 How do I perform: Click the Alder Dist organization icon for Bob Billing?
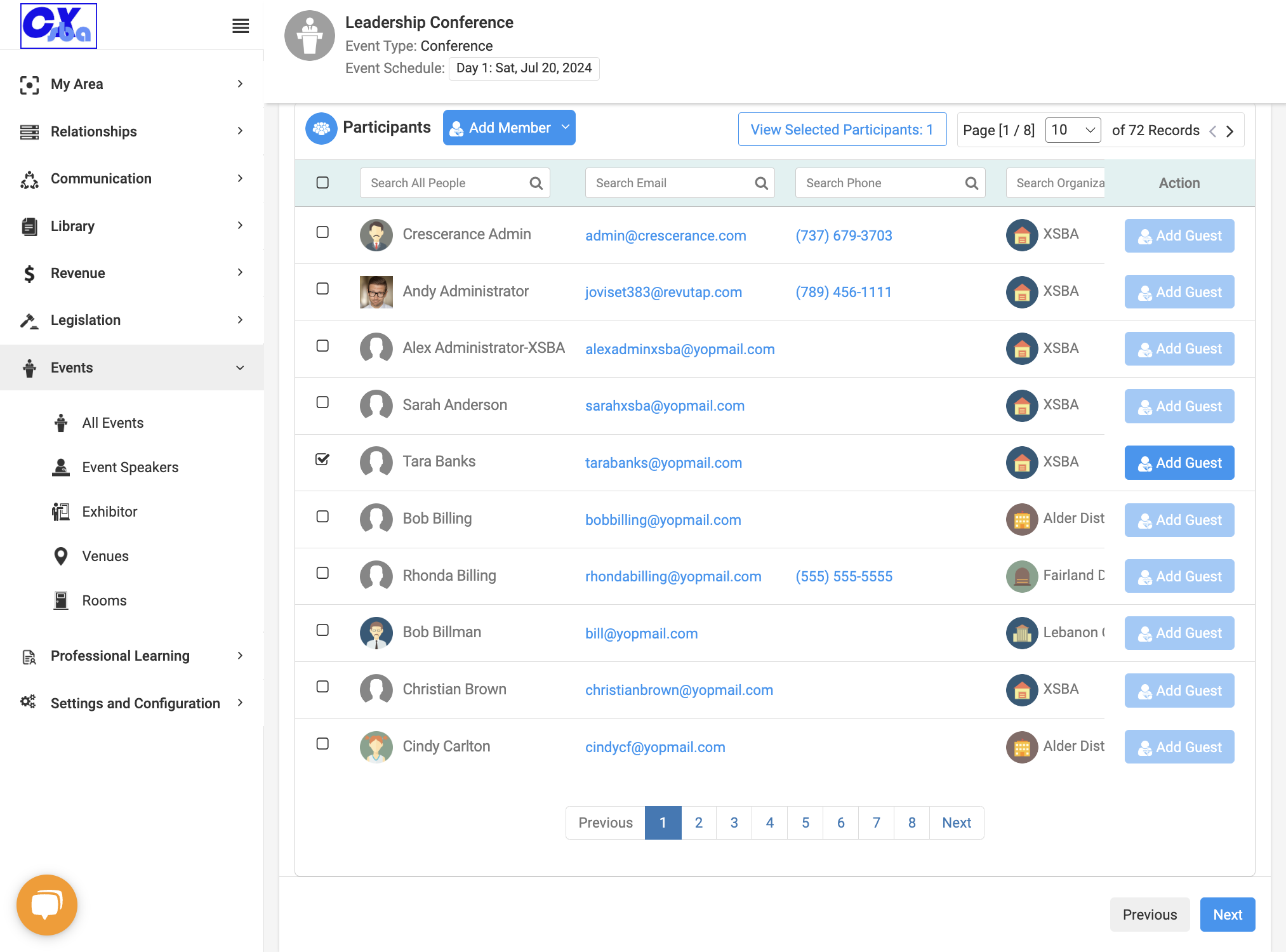[x=1022, y=520]
